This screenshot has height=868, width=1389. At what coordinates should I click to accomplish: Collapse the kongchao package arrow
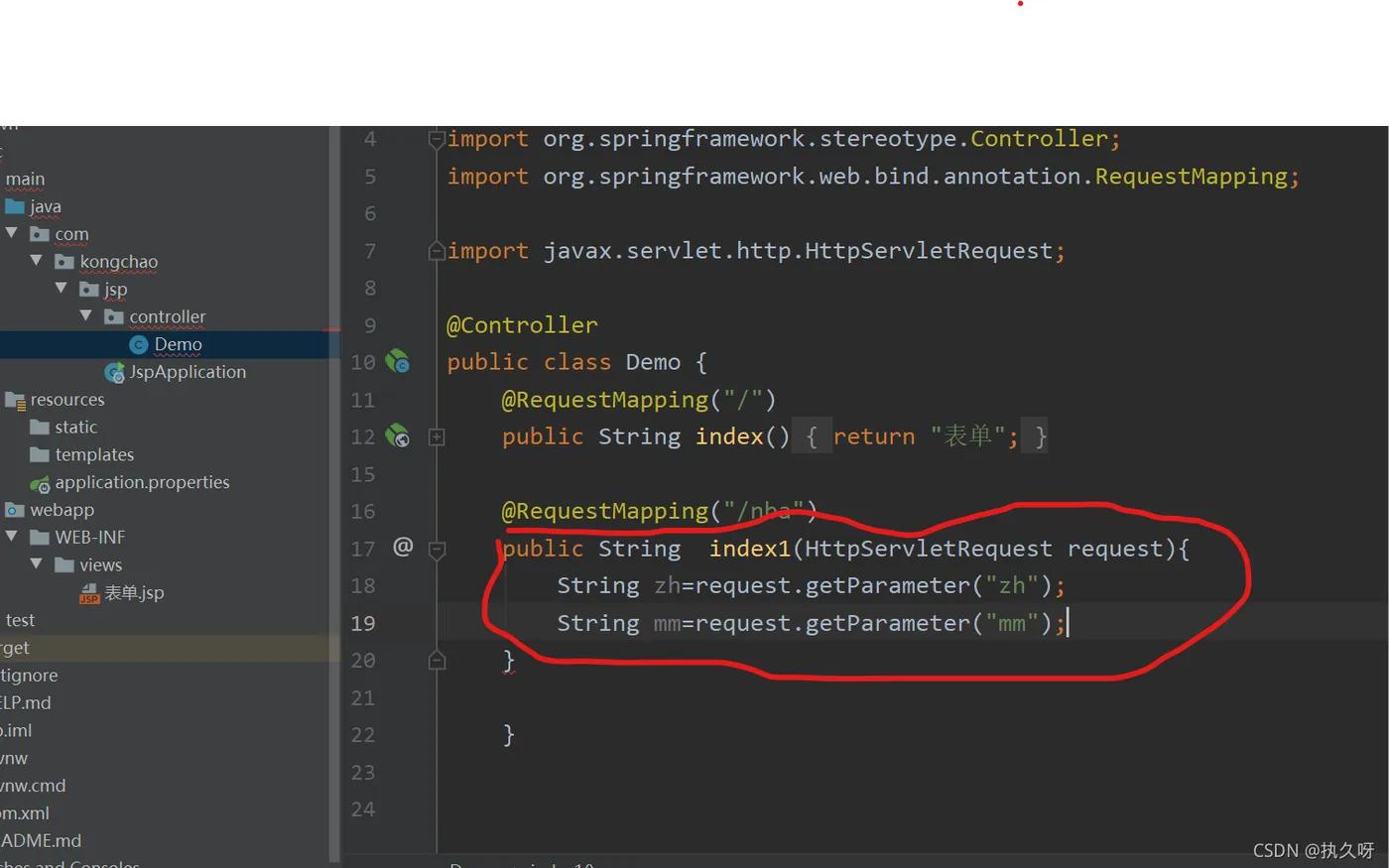[x=37, y=261]
